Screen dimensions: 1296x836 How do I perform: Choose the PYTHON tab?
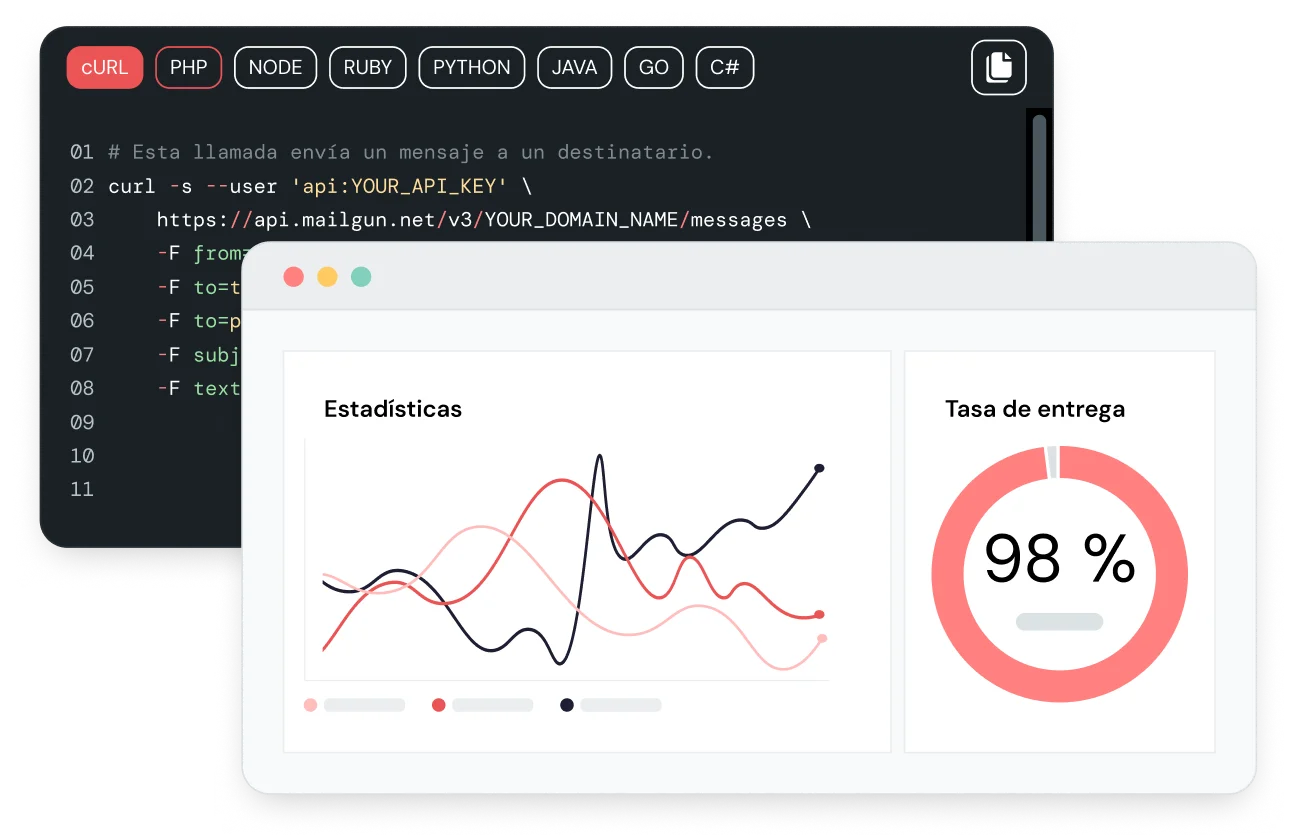(472, 67)
